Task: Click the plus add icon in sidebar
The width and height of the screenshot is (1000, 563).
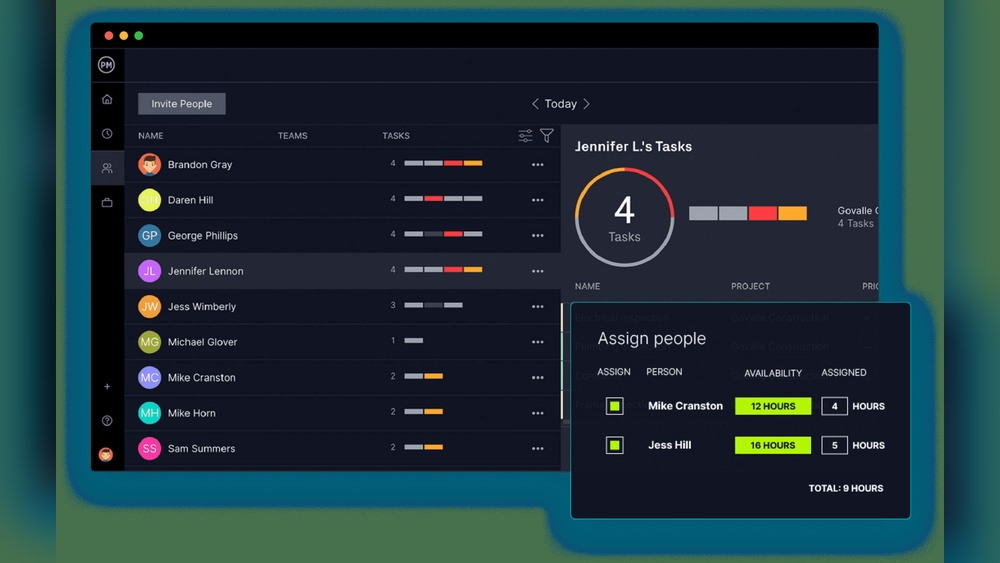Action: tap(107, 387)
